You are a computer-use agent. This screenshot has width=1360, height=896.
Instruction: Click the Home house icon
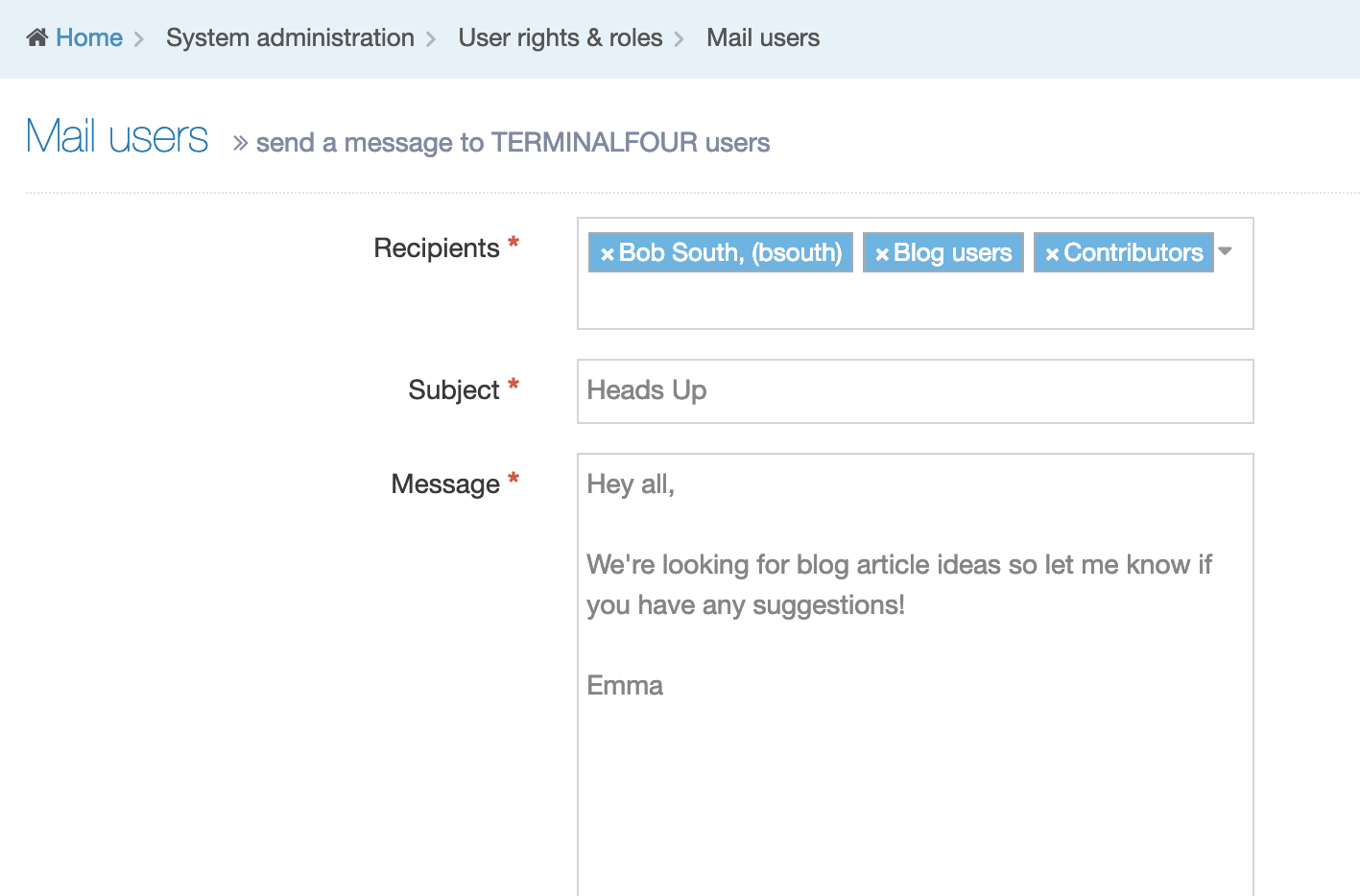(36, 37)
